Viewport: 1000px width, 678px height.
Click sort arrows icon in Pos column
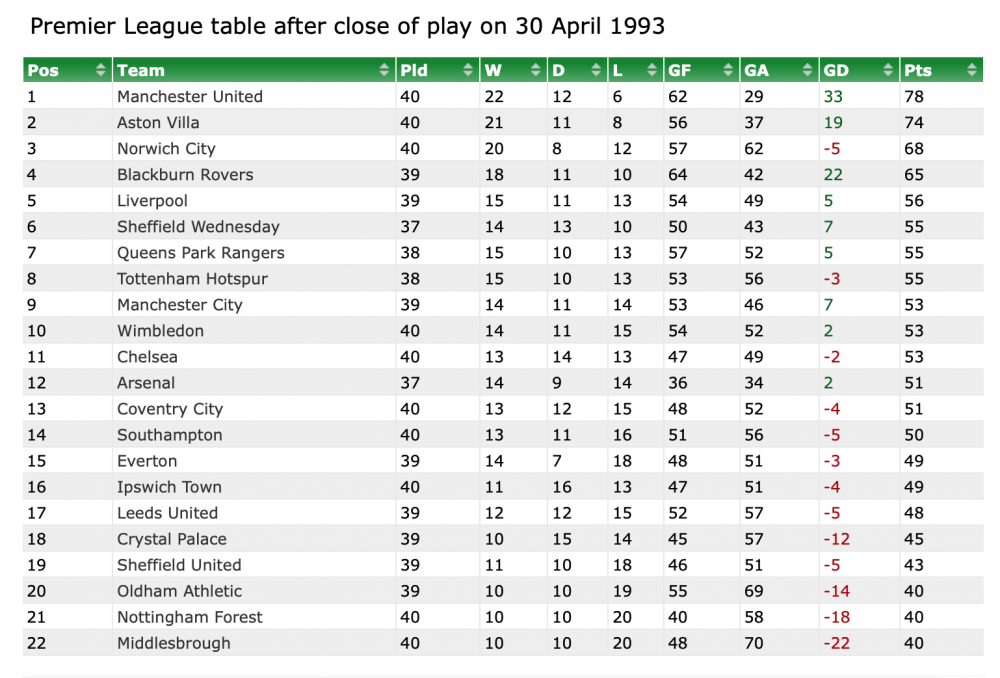(x=100, y=70)
